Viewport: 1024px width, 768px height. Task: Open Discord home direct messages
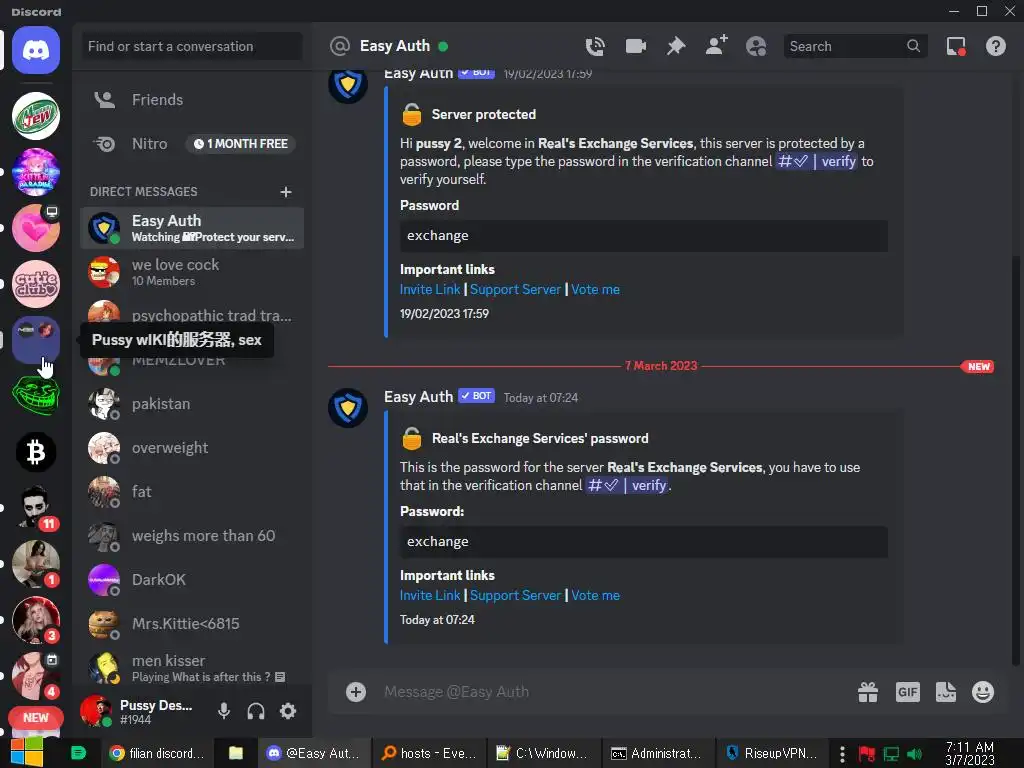coord(36,50)
